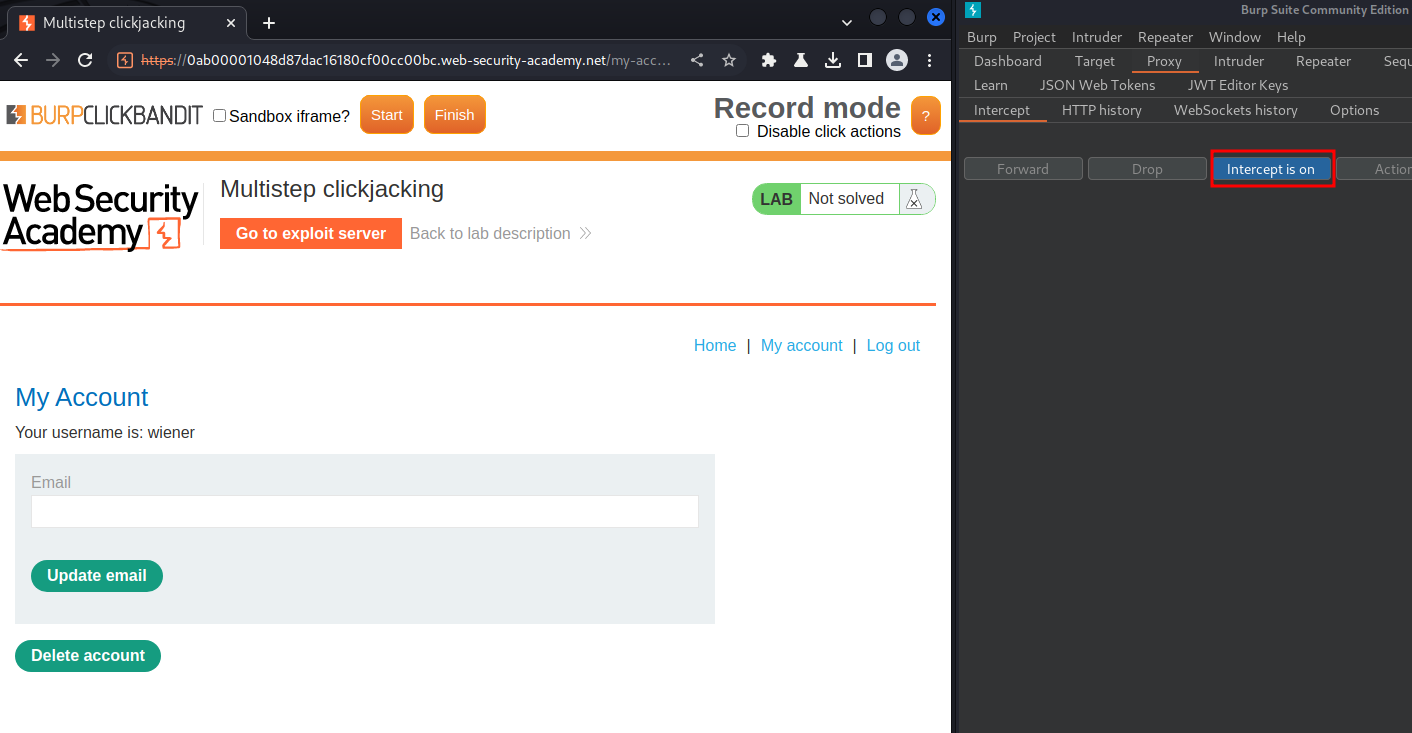Click the flask labs icon in Chrome toolbar
Image resolution: width=1412 pixels, height=733 pixels.
tap(801, 60)
